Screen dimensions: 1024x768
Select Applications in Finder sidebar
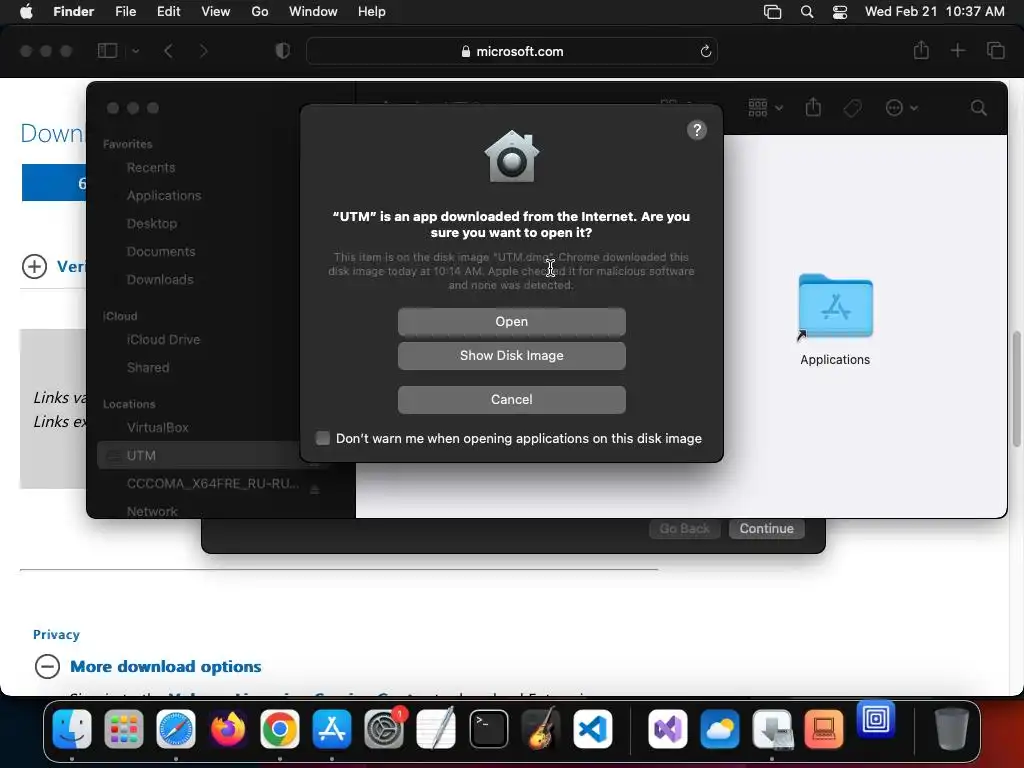click(164, 196)
